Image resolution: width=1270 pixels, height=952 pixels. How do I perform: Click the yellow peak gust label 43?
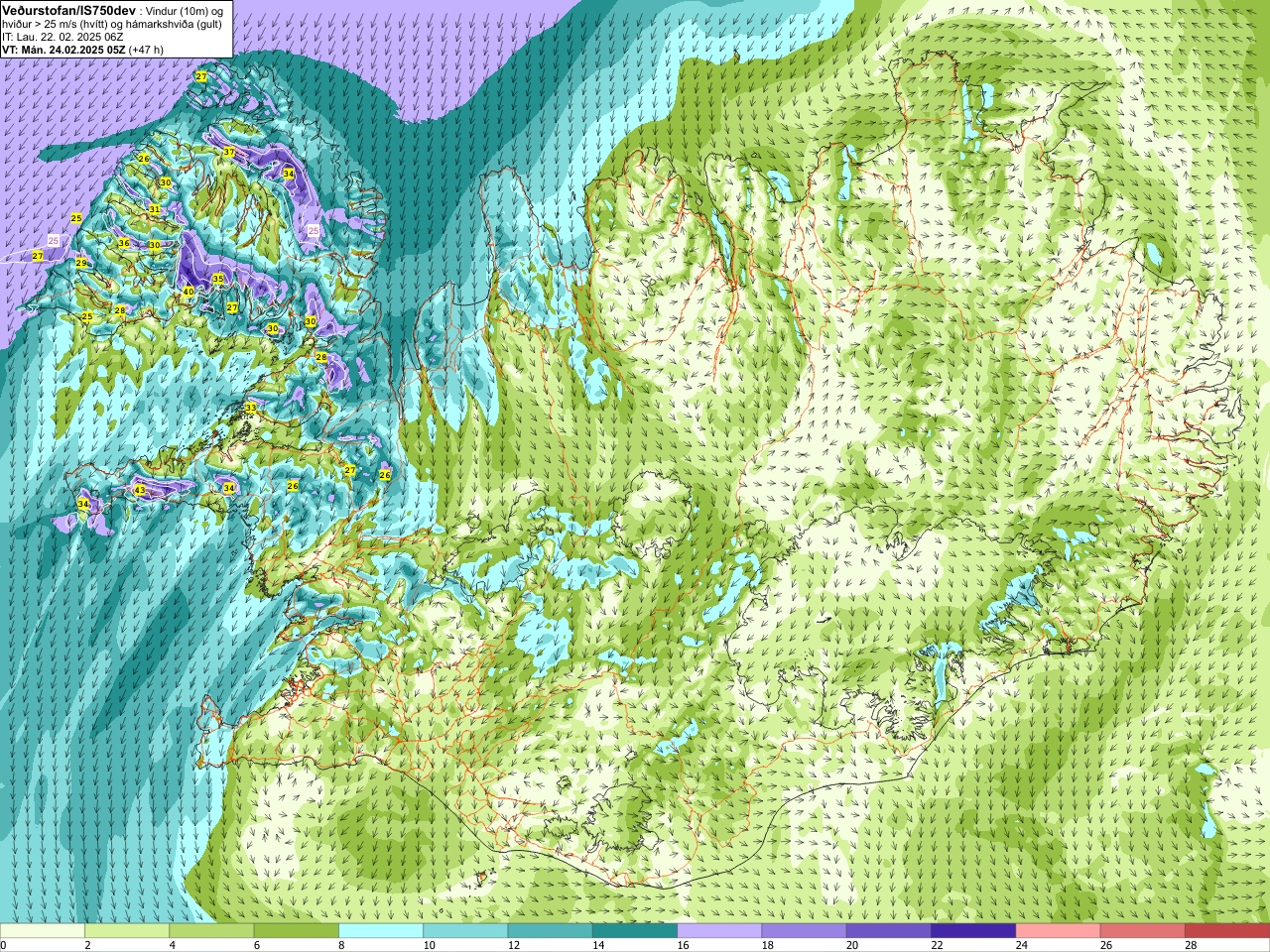[140, 490]
